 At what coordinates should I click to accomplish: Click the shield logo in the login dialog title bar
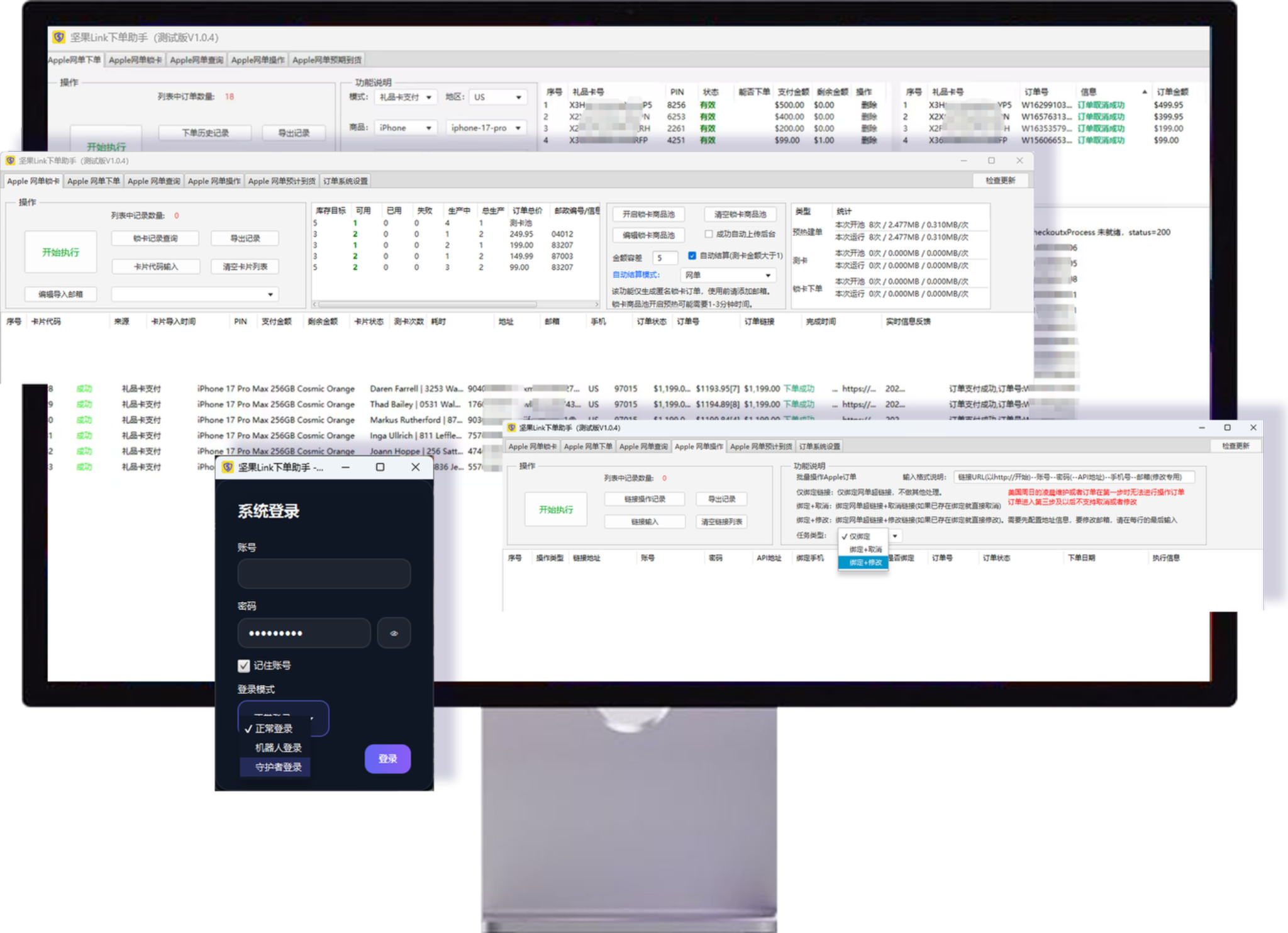(x=228, y=467)
